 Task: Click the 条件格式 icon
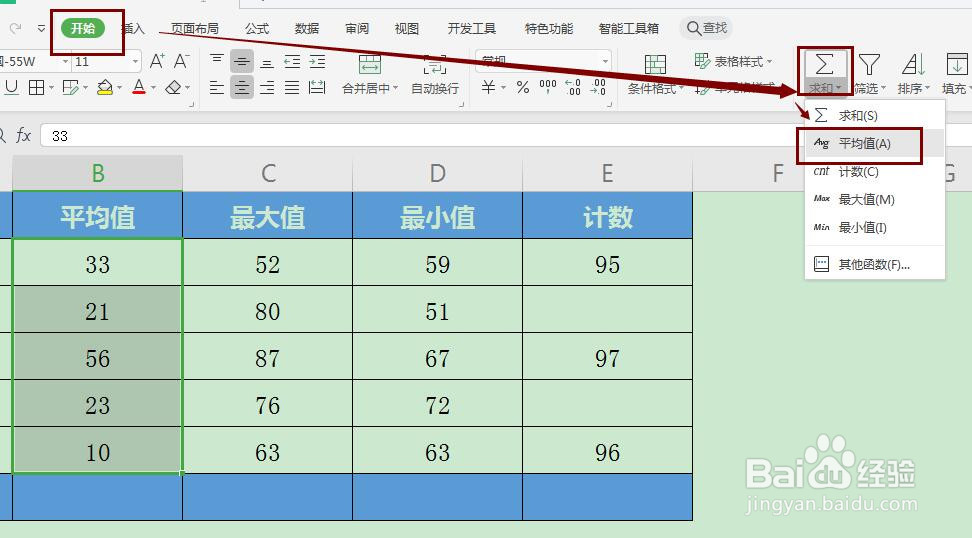tap(655, 64)
